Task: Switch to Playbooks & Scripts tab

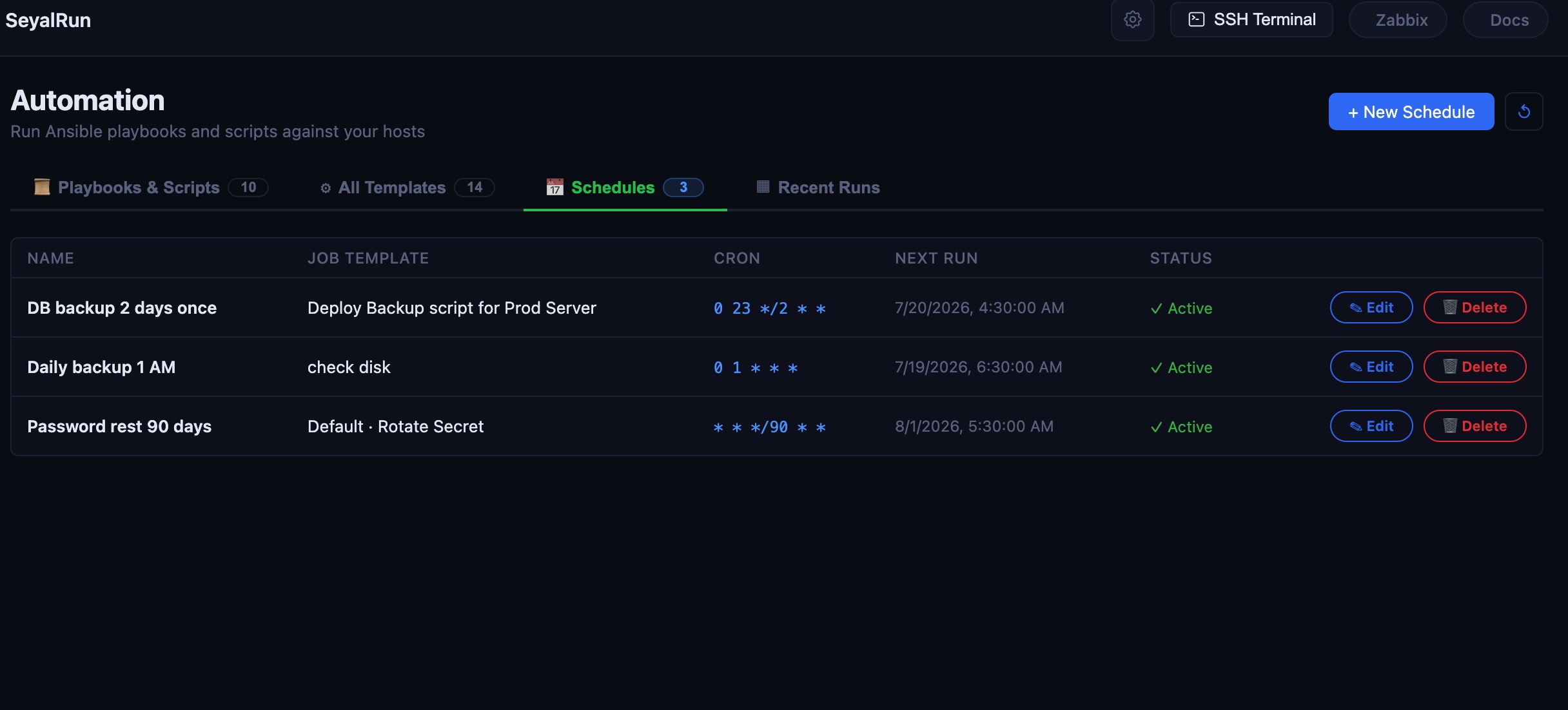Action: (151, 187)
